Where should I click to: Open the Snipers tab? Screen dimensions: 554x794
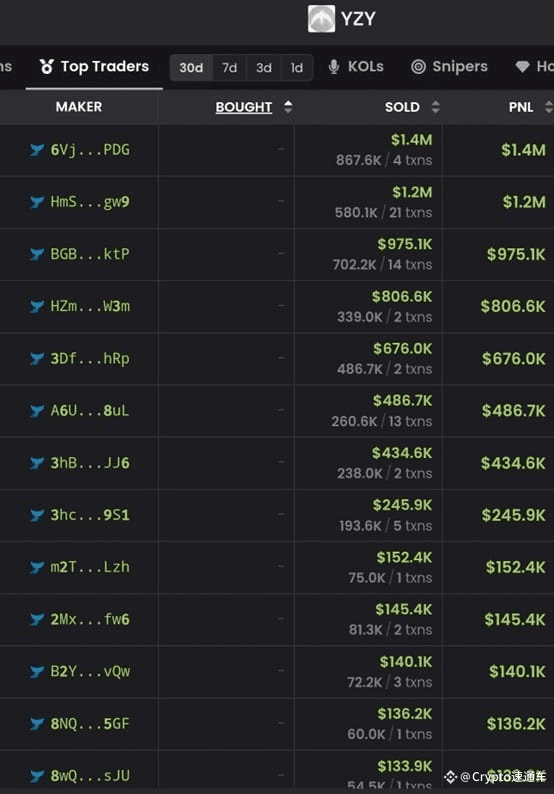point(449,67)
